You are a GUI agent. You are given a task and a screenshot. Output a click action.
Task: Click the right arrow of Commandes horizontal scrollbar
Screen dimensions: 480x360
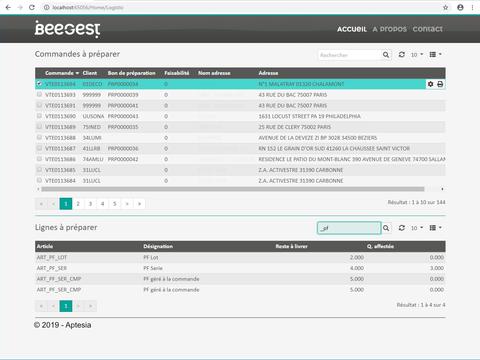point(442,189)
